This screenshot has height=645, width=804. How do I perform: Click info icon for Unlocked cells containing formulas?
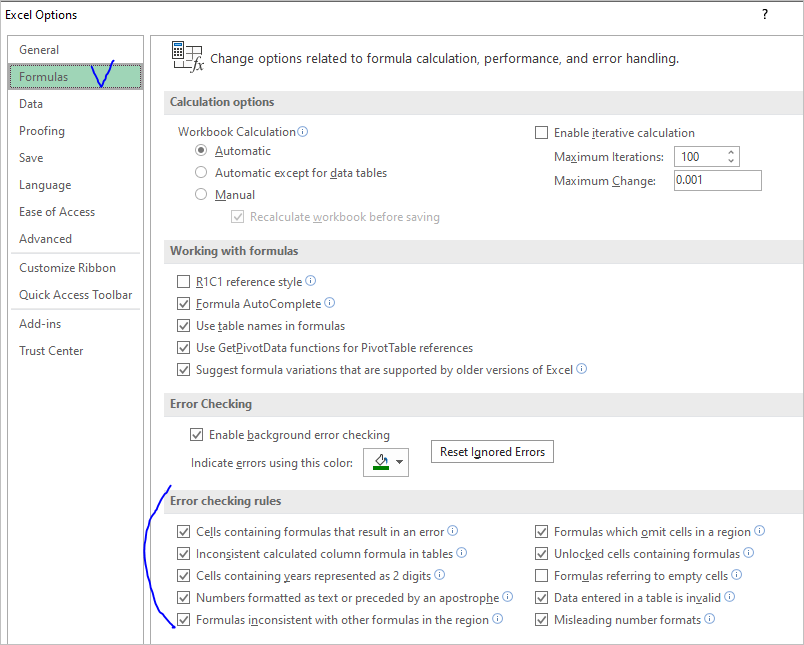749,553
